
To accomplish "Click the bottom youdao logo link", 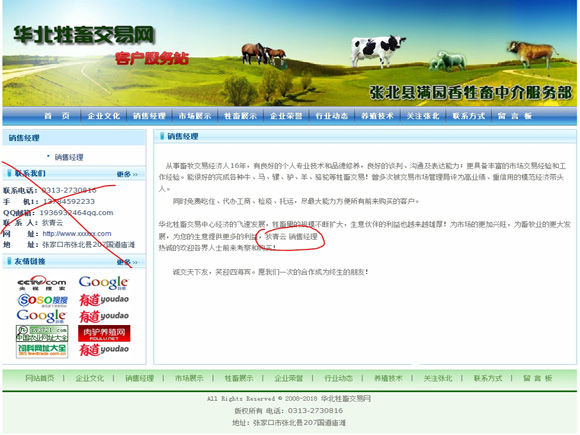I will point(104,350).
